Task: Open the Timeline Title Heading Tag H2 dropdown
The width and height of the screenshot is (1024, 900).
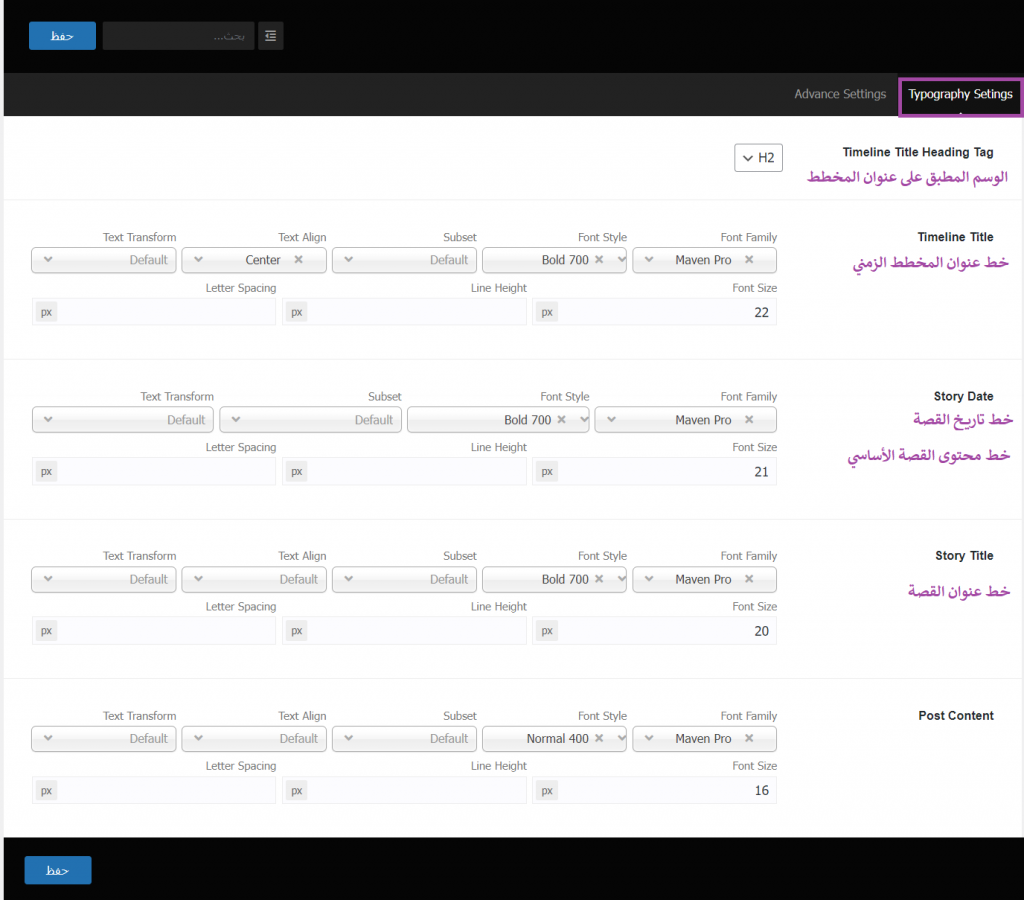Action: point(758,158)
